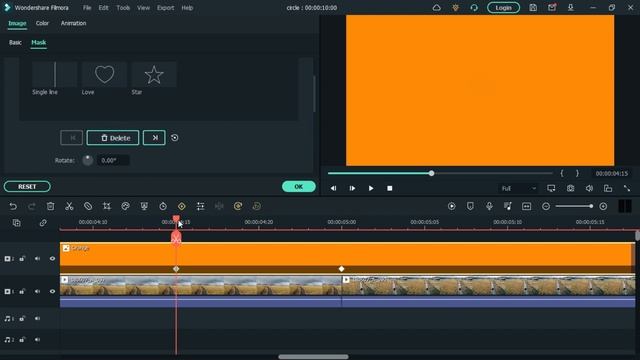Reset the mask with the circular arrow icon
640x360 pixels.
[175, 138]
